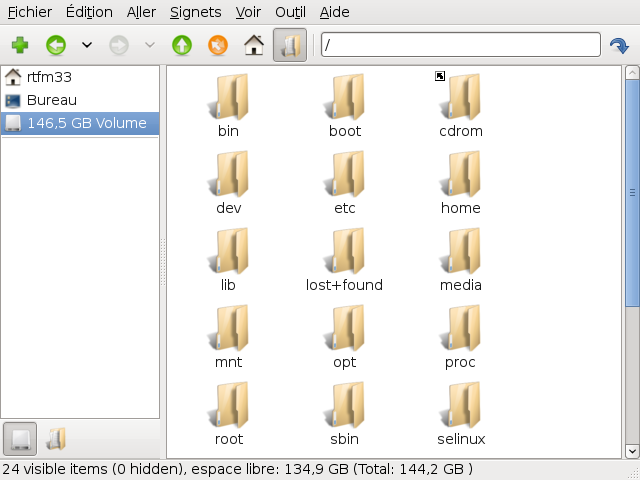This screenshot has height=480, width=640.
Task: Reload the folder with the orange refresh icon
Action: pyautogui.click(x=217, y=45)
